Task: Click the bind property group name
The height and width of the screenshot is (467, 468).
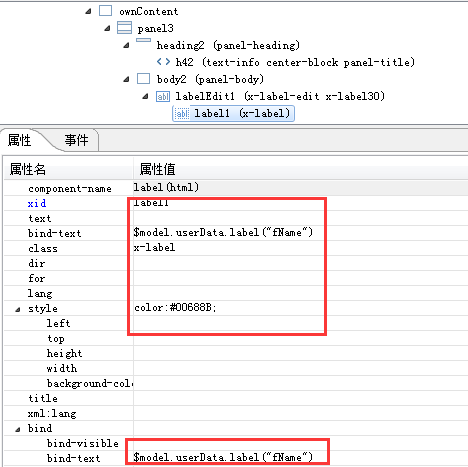Action: 40,428
